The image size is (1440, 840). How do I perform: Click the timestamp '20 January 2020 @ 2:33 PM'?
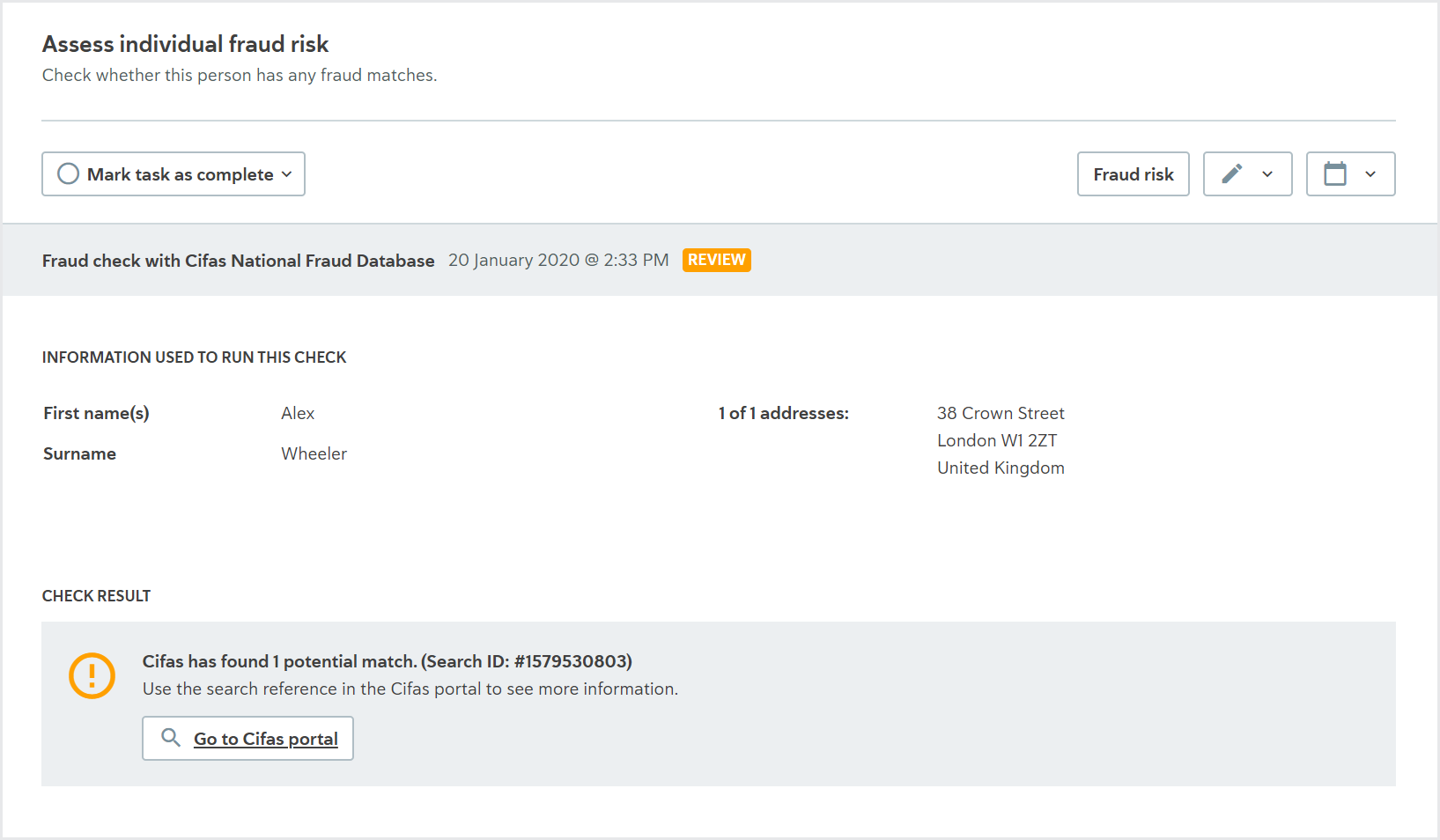click(558, 260)
